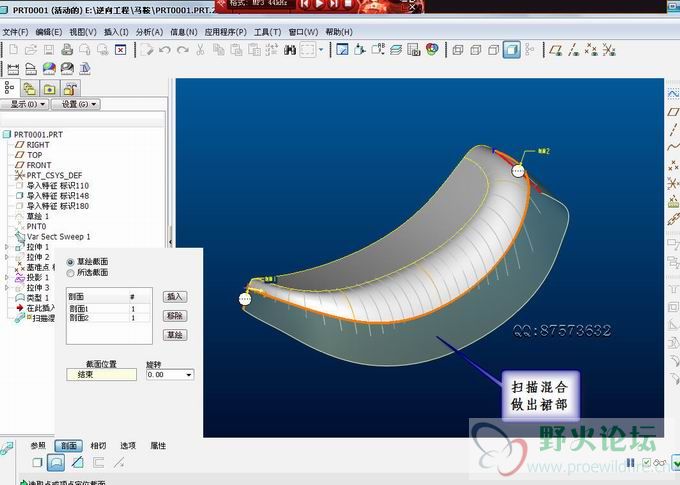Image resolution: width=680 pixels, height=485 pixels.
Task: Select No hidden display style icon
Action: point(494,50)
